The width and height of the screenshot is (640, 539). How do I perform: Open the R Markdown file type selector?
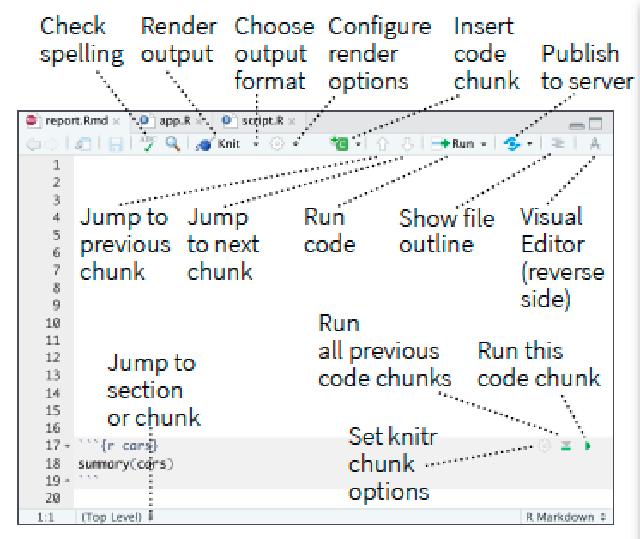(567, 517)
